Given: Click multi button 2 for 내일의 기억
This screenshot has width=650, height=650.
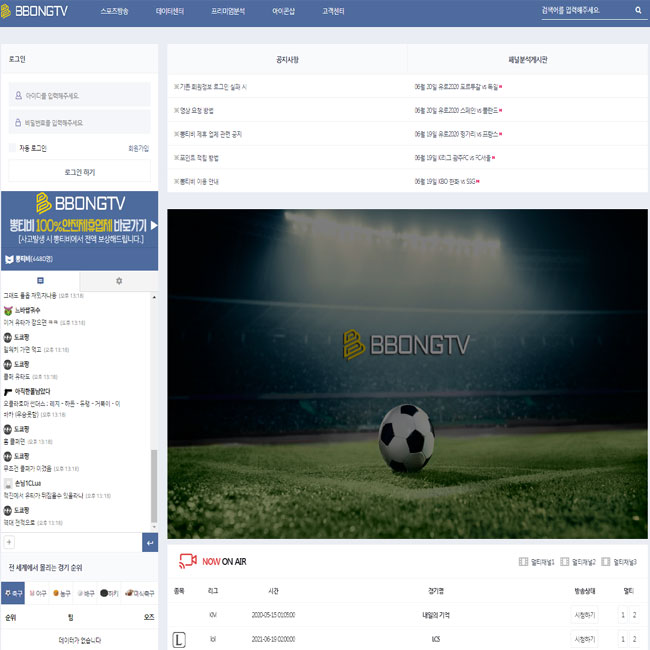Looking at the screenshot, I should (634, 615).
